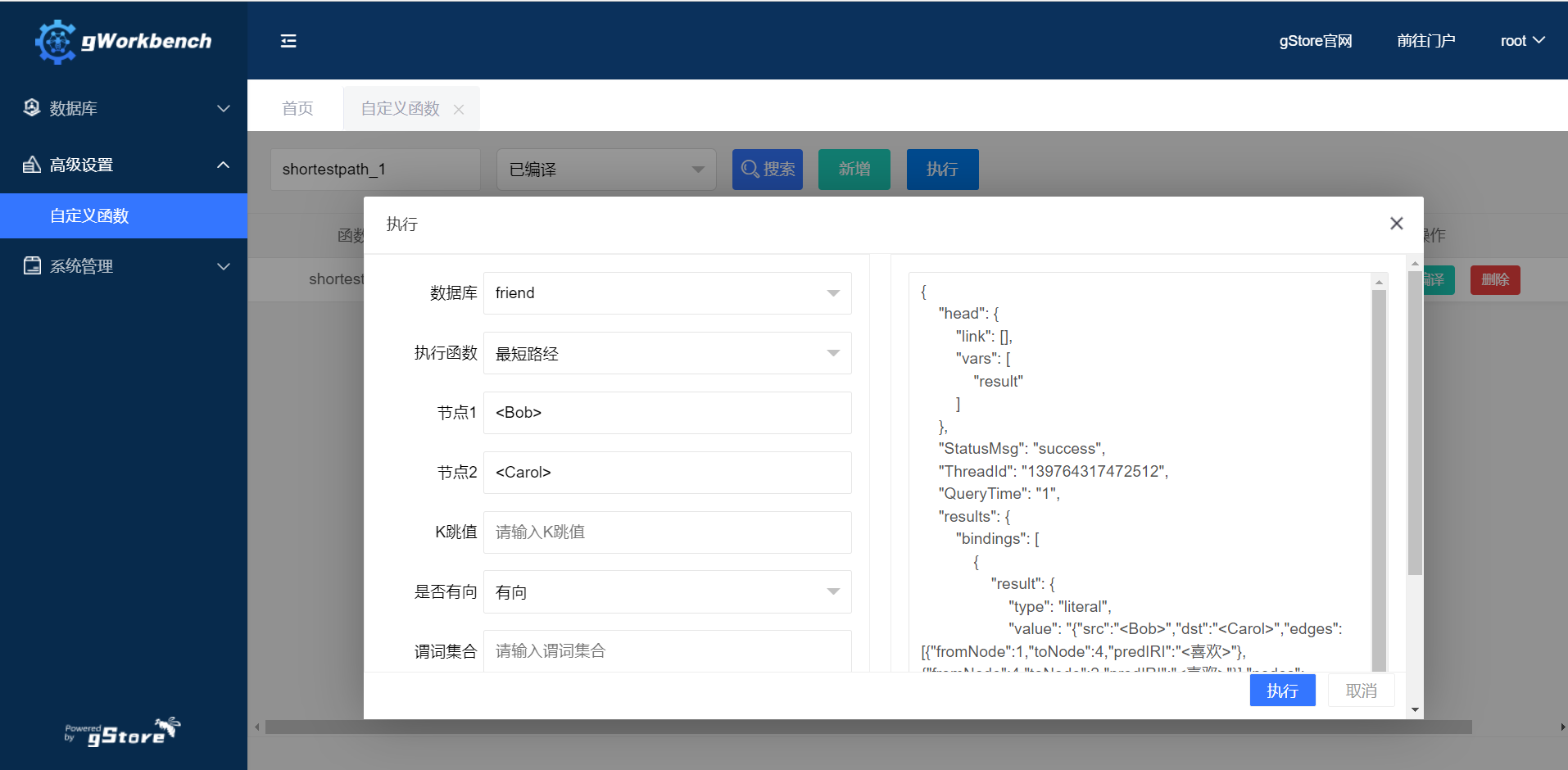This screenshot has width=1568, height=770.
Task: Click the 取消 button
Action: coord(1361,691)
